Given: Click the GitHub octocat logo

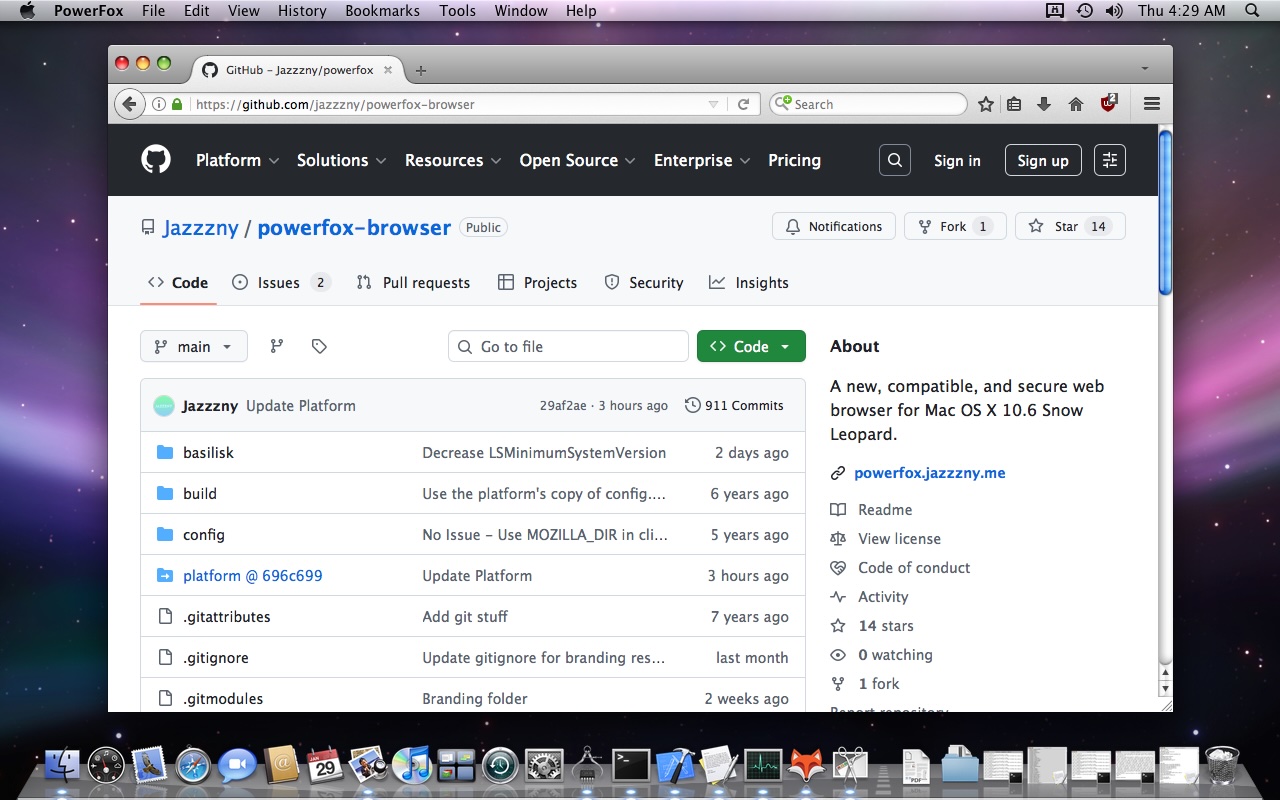Looking at the screenshot, I should point(155,159).
